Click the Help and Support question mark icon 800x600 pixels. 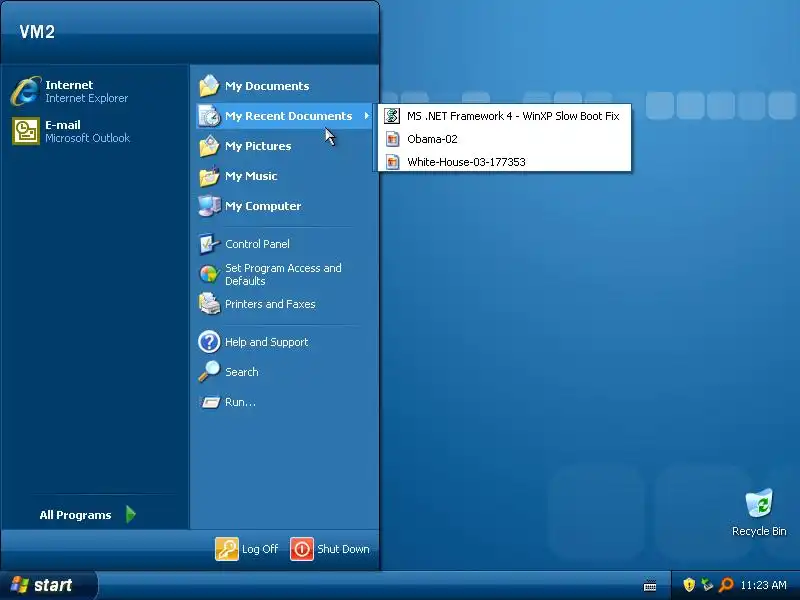pyautogui.click(x=209, y=342)
